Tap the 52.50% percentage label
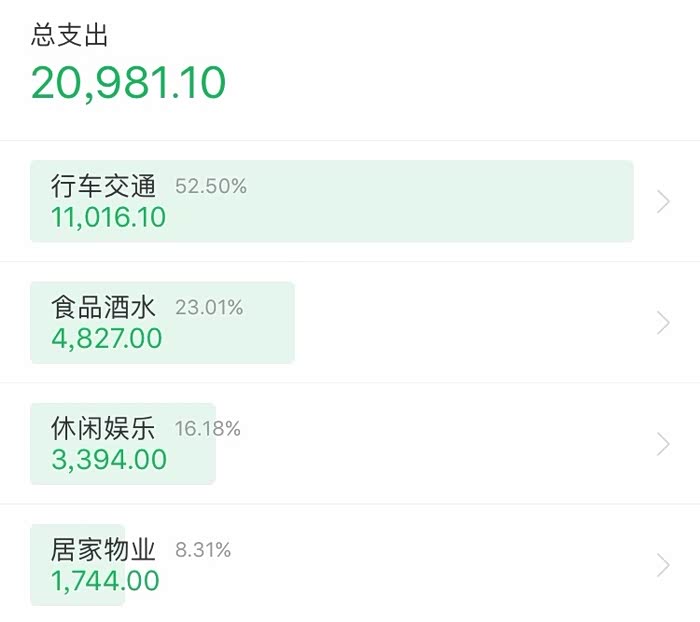This screenshot has width=700, height=622. (x=211, y=187)
